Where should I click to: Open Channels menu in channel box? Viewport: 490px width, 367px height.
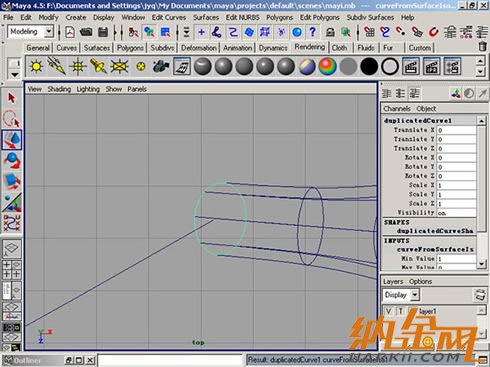[x=397, y=109]
